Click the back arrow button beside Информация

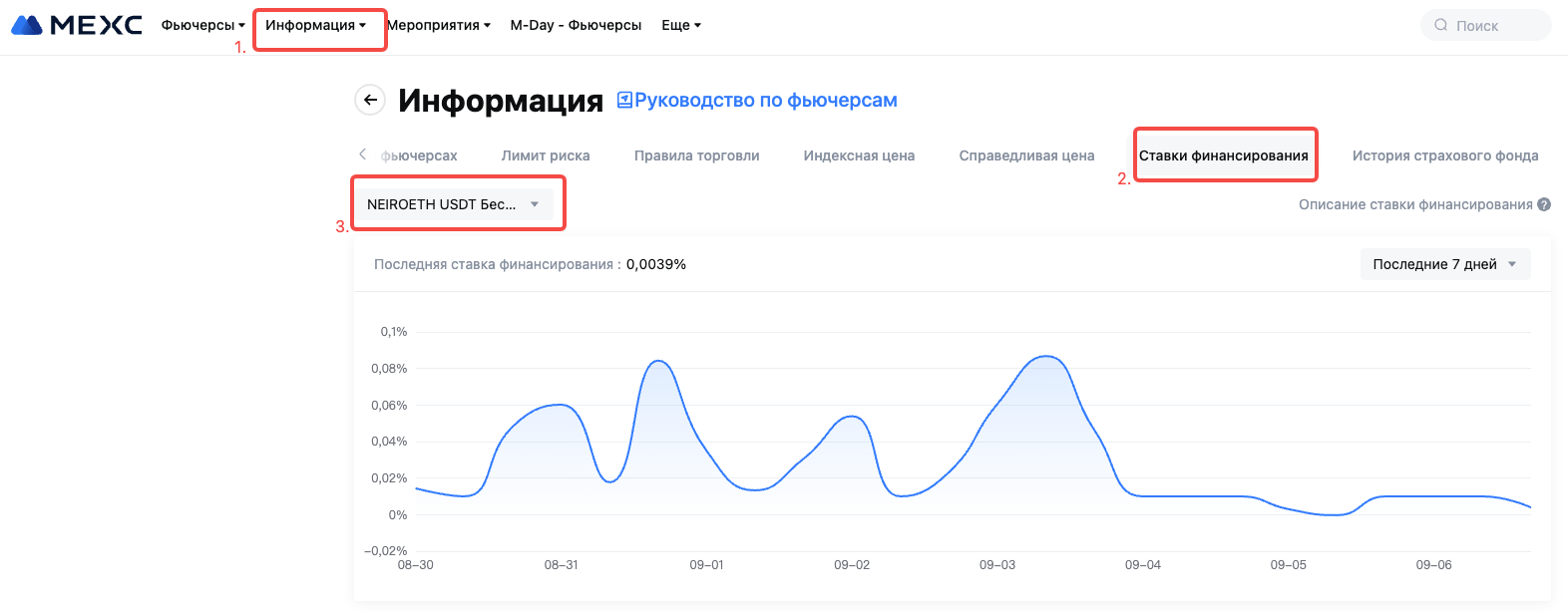click(x=370, y=100)
